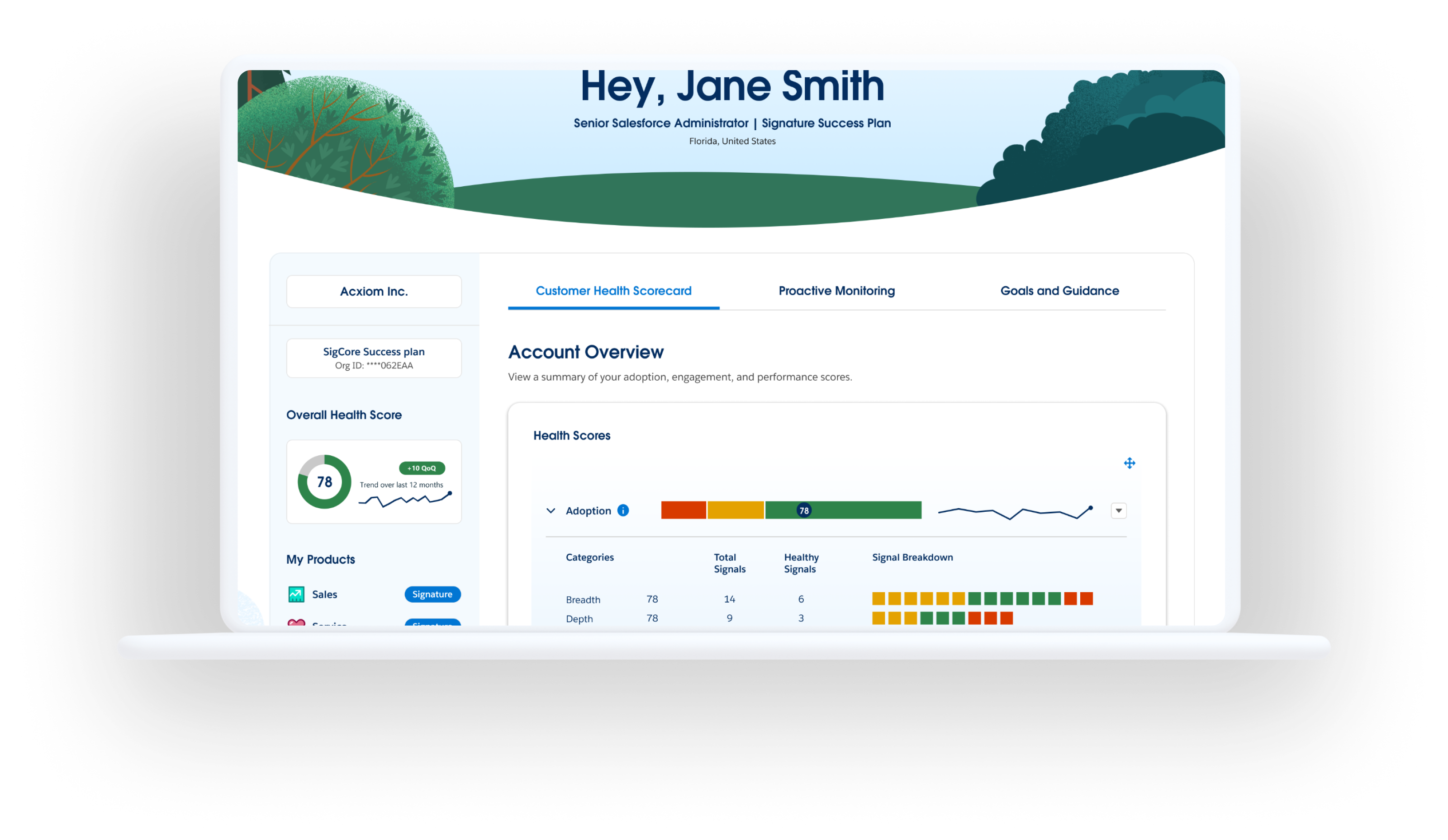Click the Acxiom Inc. button

tap(374, 291)
